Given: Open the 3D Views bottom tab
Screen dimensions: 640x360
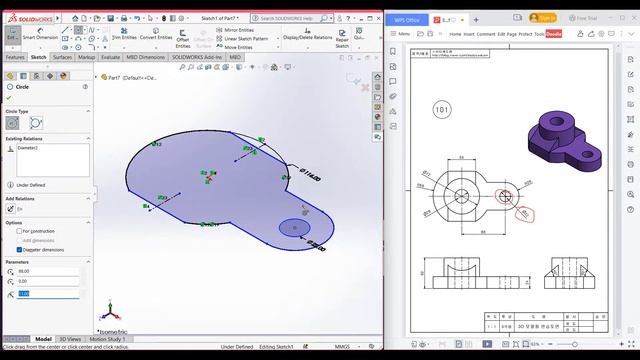Looking at the screenshot, I should click(70, 339).
